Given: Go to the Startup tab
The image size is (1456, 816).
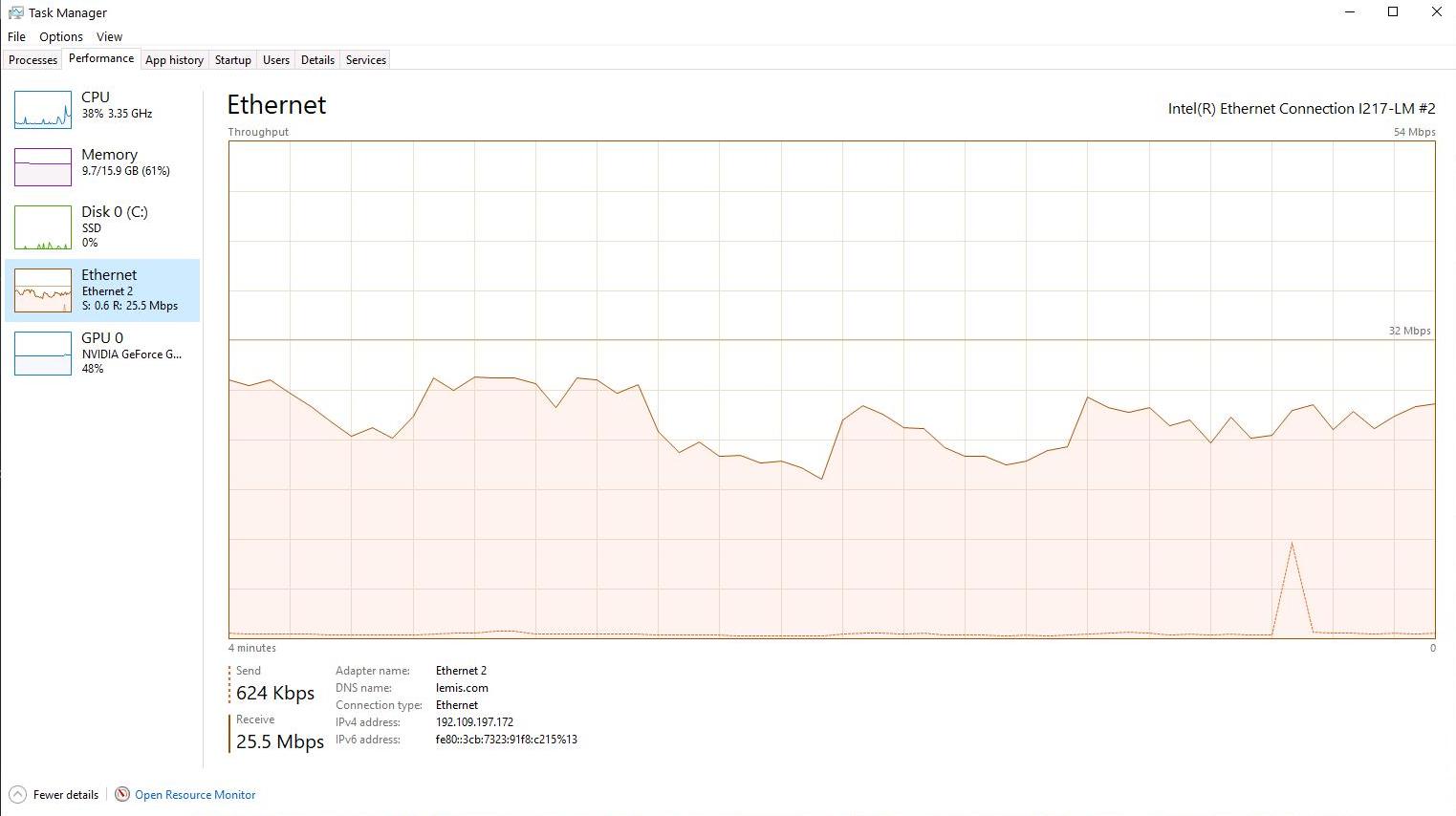Looking at the screenshot, I should coord(232,59).
